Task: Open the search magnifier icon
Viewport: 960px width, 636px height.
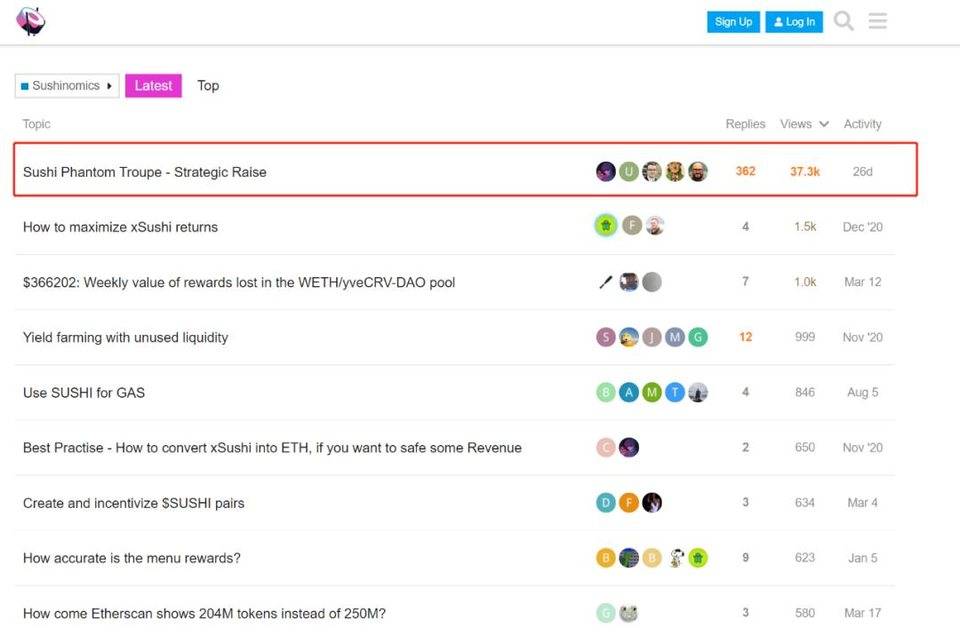Action: pos(844,21)
